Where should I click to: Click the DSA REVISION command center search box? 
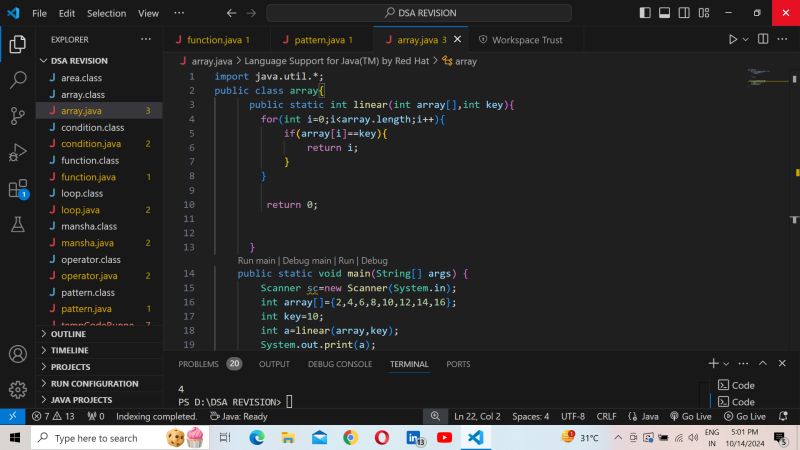click(x=419, y=13)
